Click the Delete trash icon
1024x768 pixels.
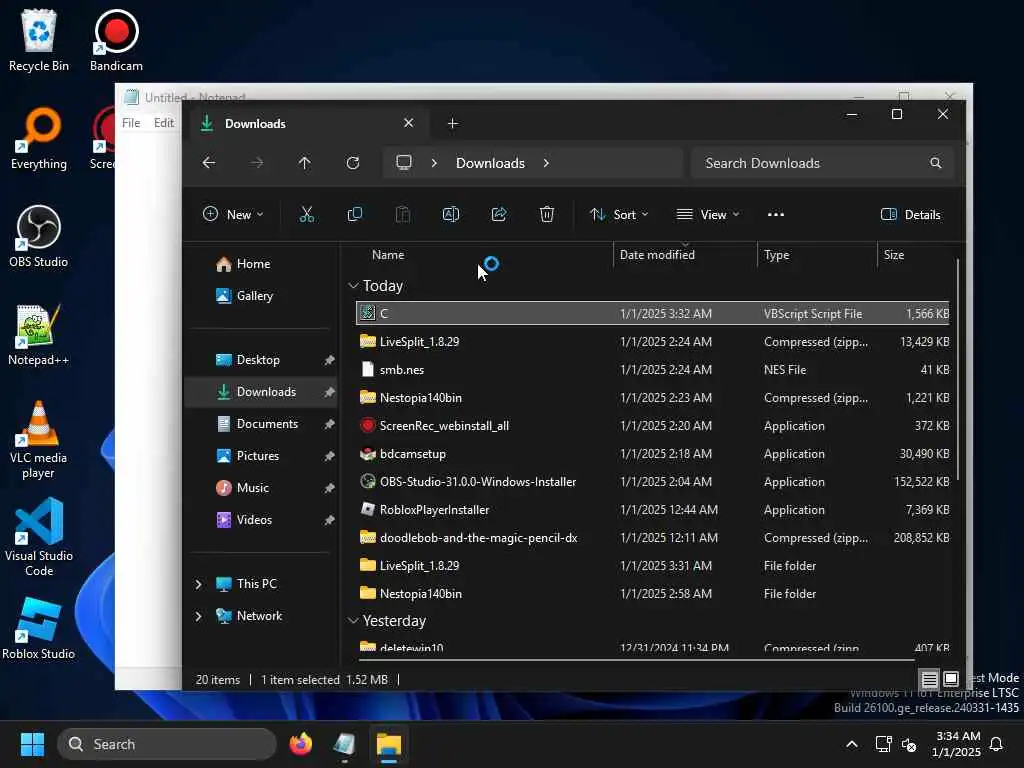[x=547, y=214]
